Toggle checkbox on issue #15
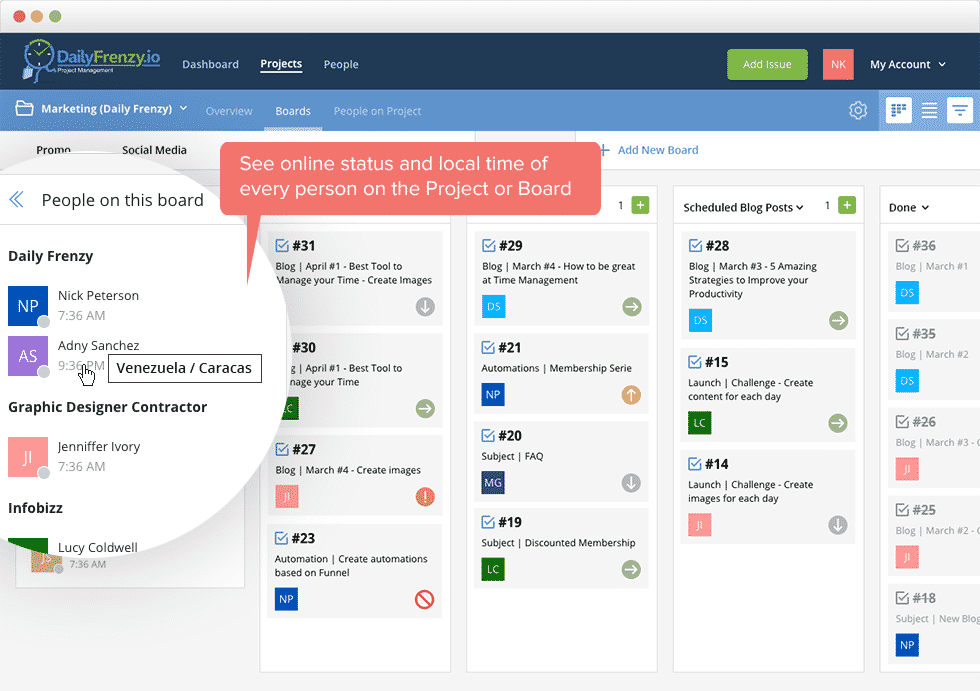This screenshot has height=691, width=980. point(694,362)
